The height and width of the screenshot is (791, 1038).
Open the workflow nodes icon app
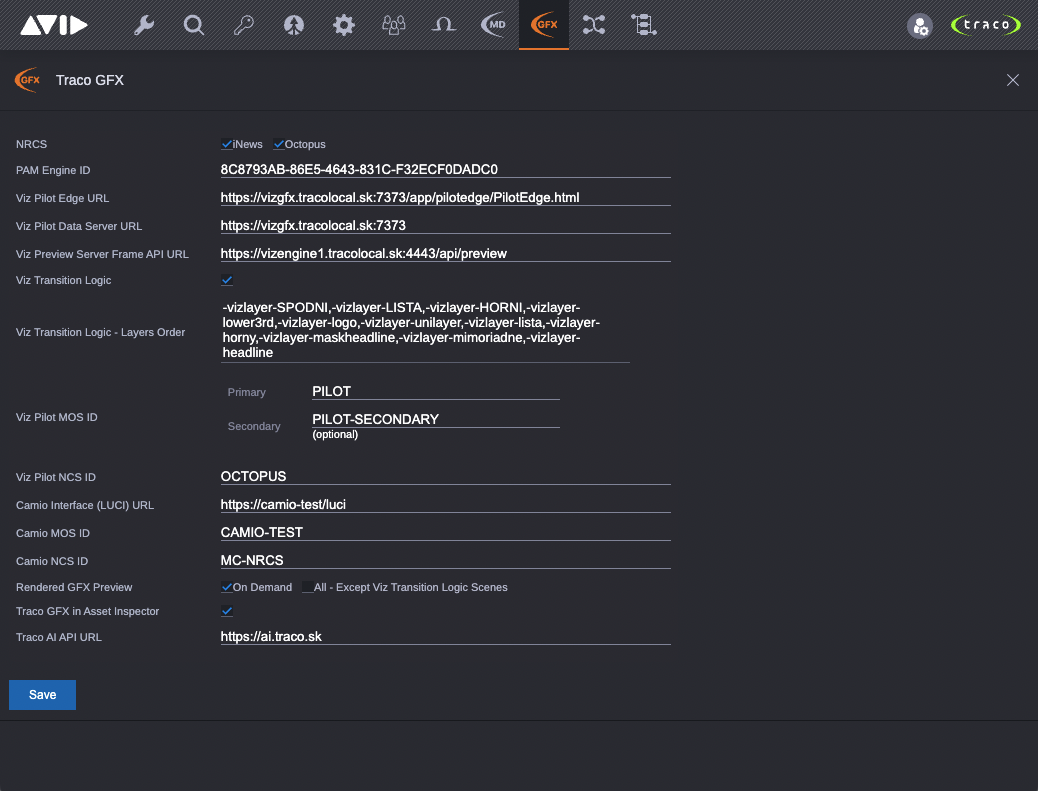(594, 25)
